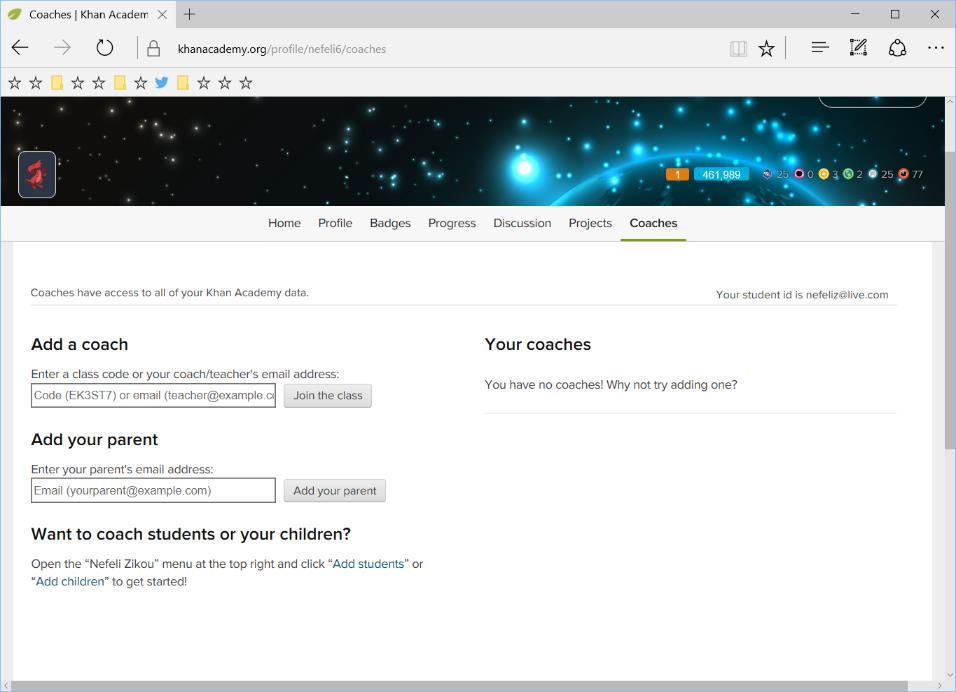Follow the Add children link
The image size is (956, 692).
[x=70, y=582]
